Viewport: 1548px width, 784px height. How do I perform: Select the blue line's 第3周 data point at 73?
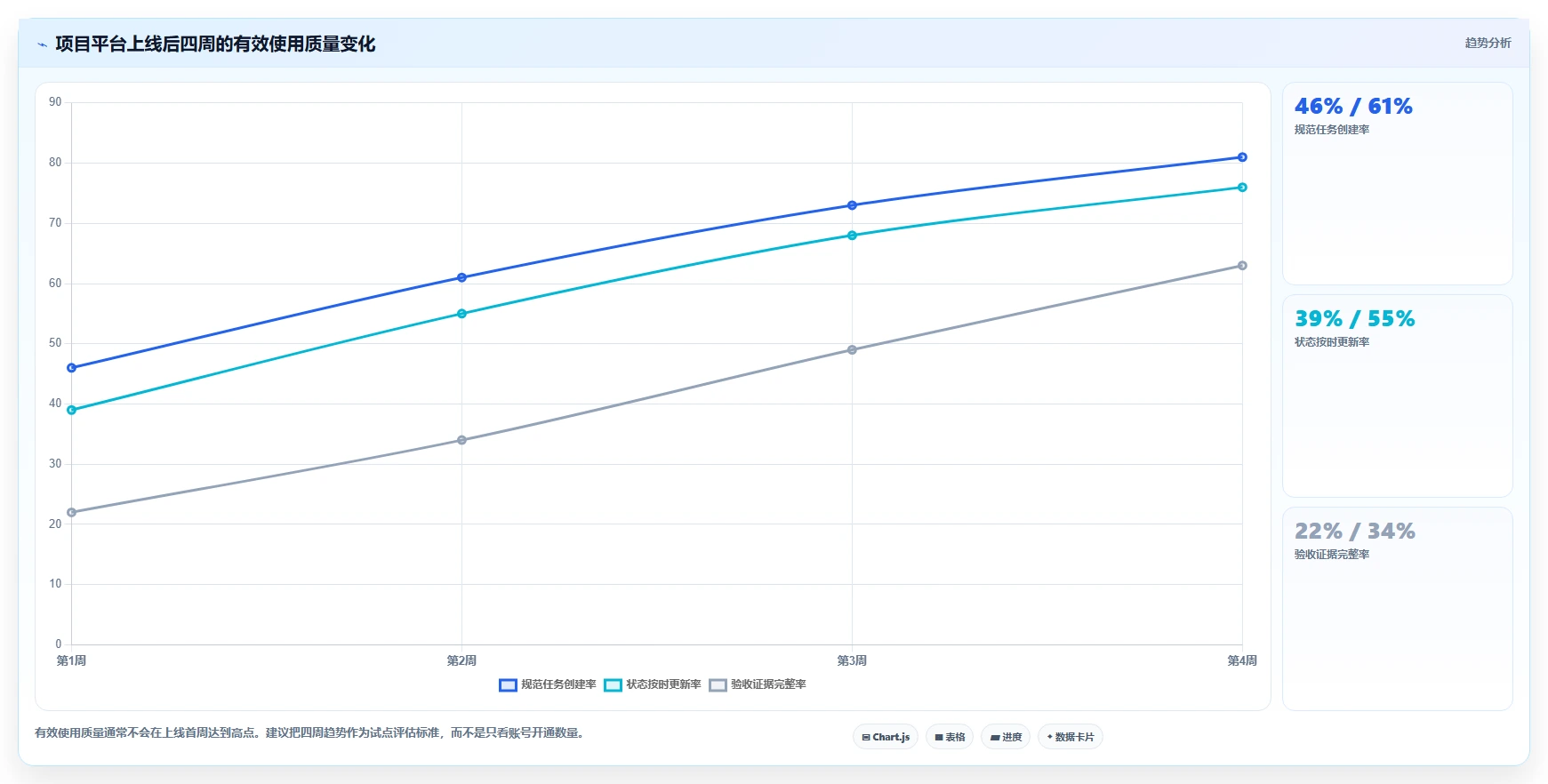[x=852, y=205]
